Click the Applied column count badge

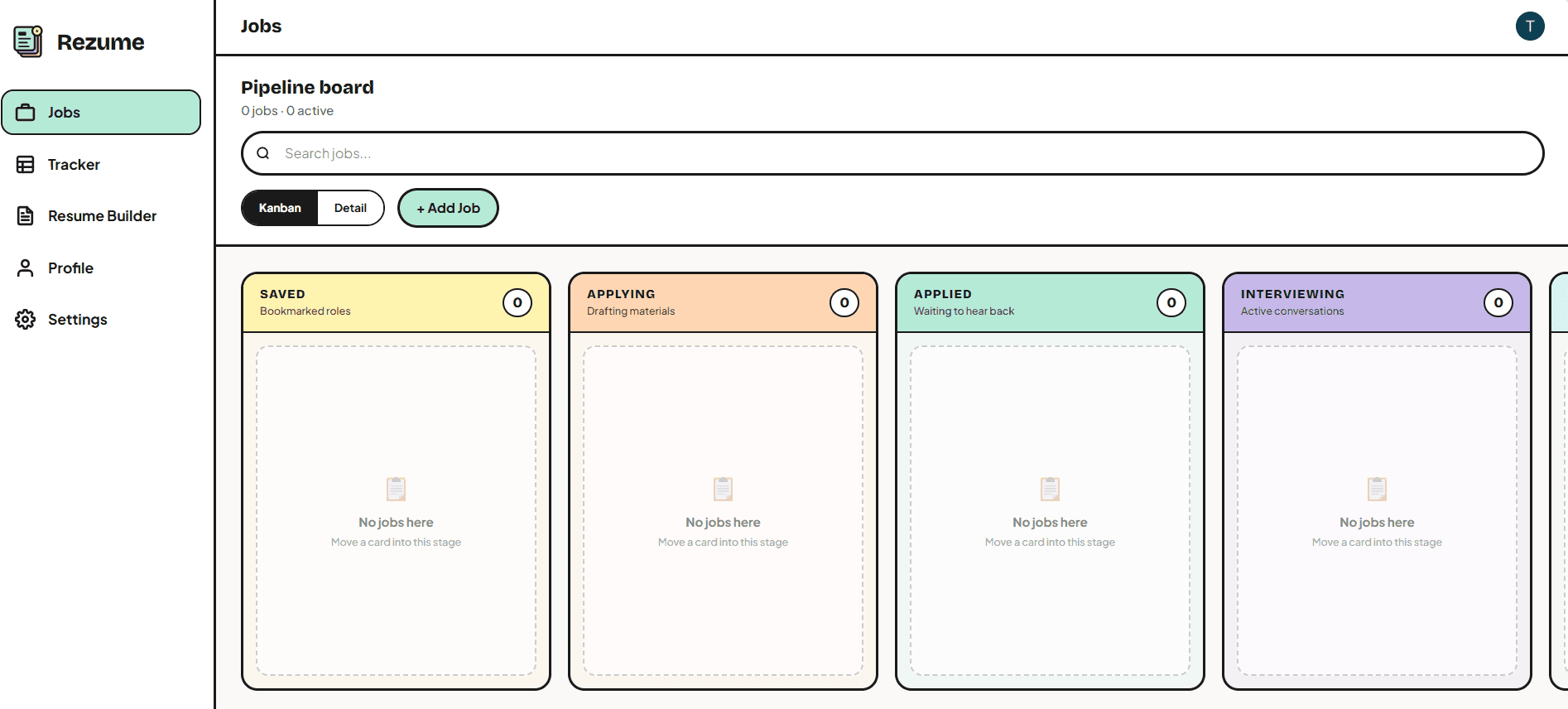click(1171, 303)
